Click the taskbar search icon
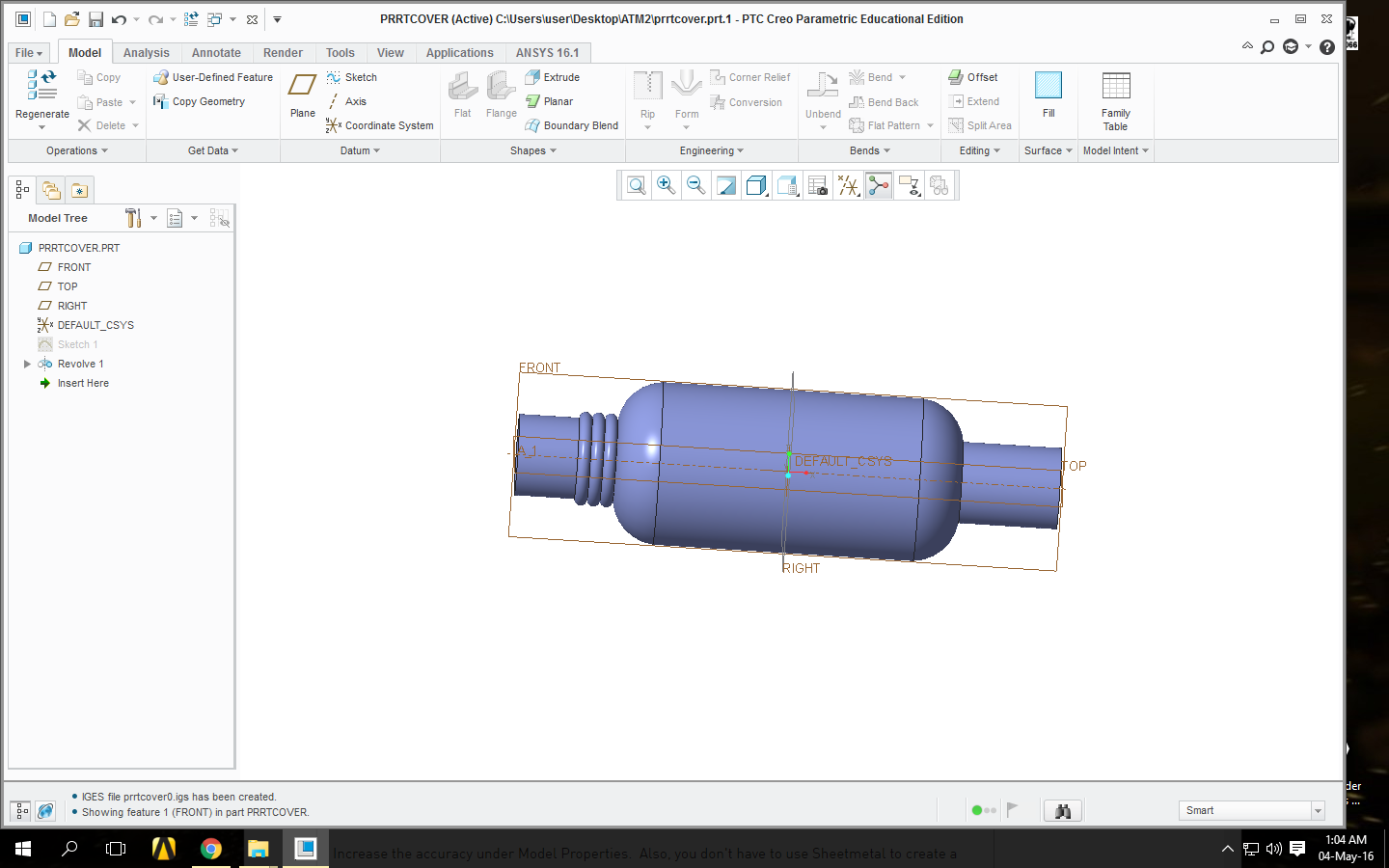Image resolution: width=1389 pixels, height=868 pixels. pos(69,849)
